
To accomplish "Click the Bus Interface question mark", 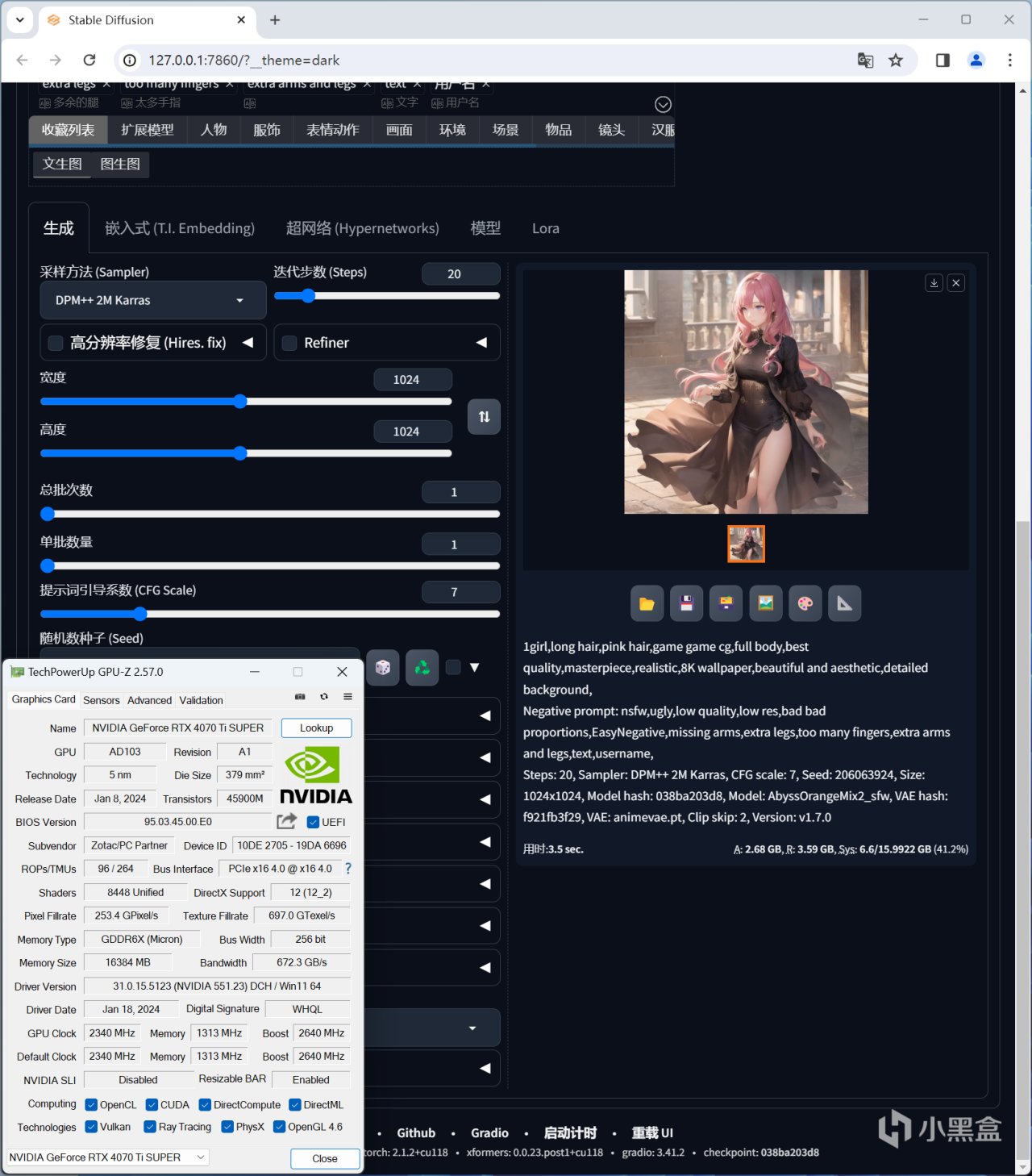I will pos(348,869).
